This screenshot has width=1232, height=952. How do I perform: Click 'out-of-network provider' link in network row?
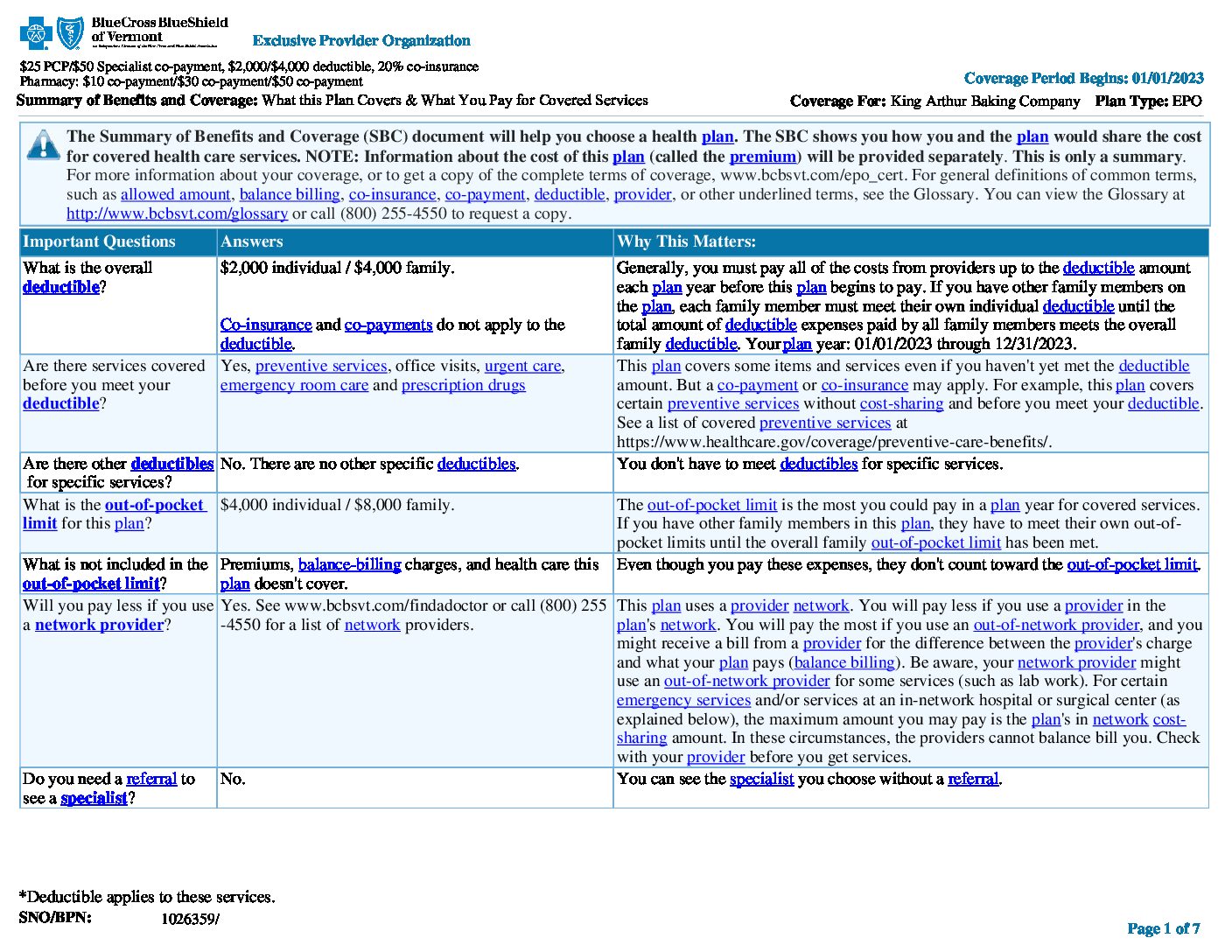click(x=1056, y=625)
